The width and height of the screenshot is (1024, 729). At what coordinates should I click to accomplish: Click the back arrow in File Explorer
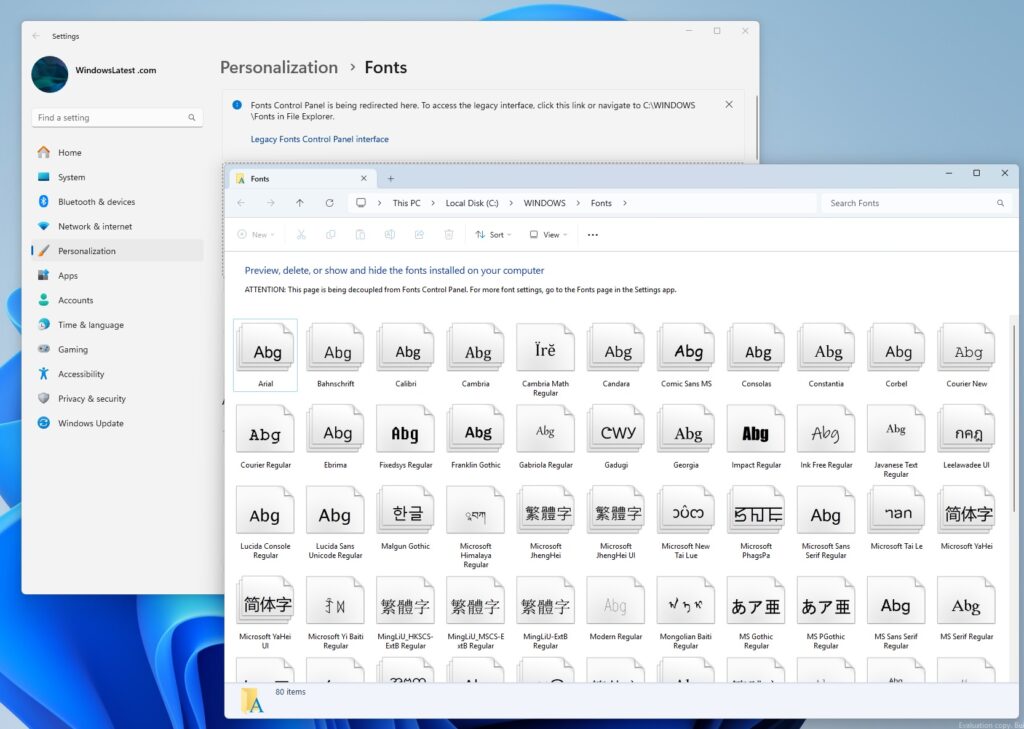[241, 203]
